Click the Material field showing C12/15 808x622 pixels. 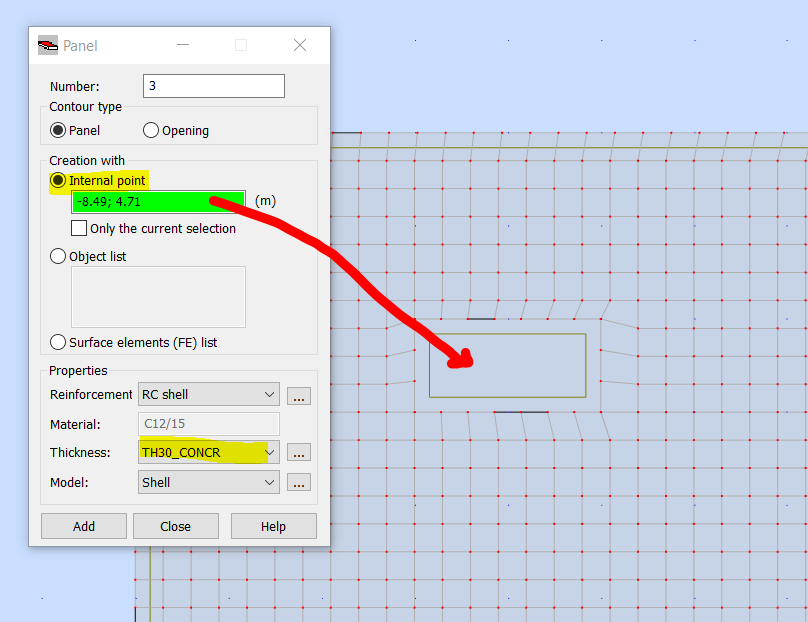click(x=208, y=423)
